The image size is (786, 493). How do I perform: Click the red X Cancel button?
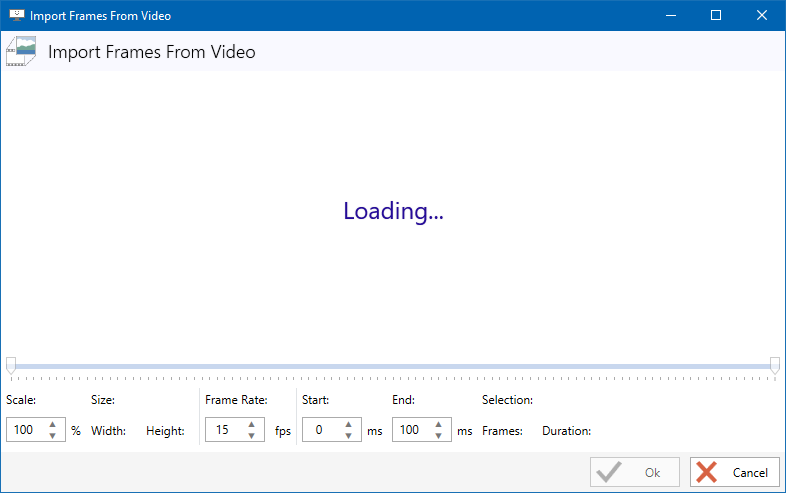point(735,472)
